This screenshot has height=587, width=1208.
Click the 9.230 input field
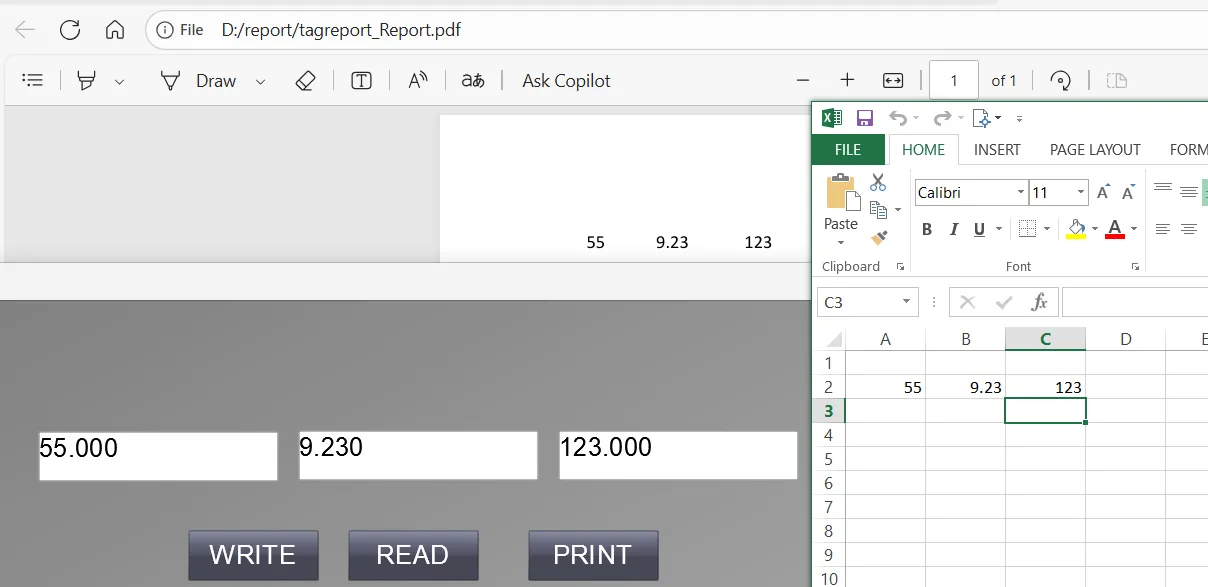(418, 456)
